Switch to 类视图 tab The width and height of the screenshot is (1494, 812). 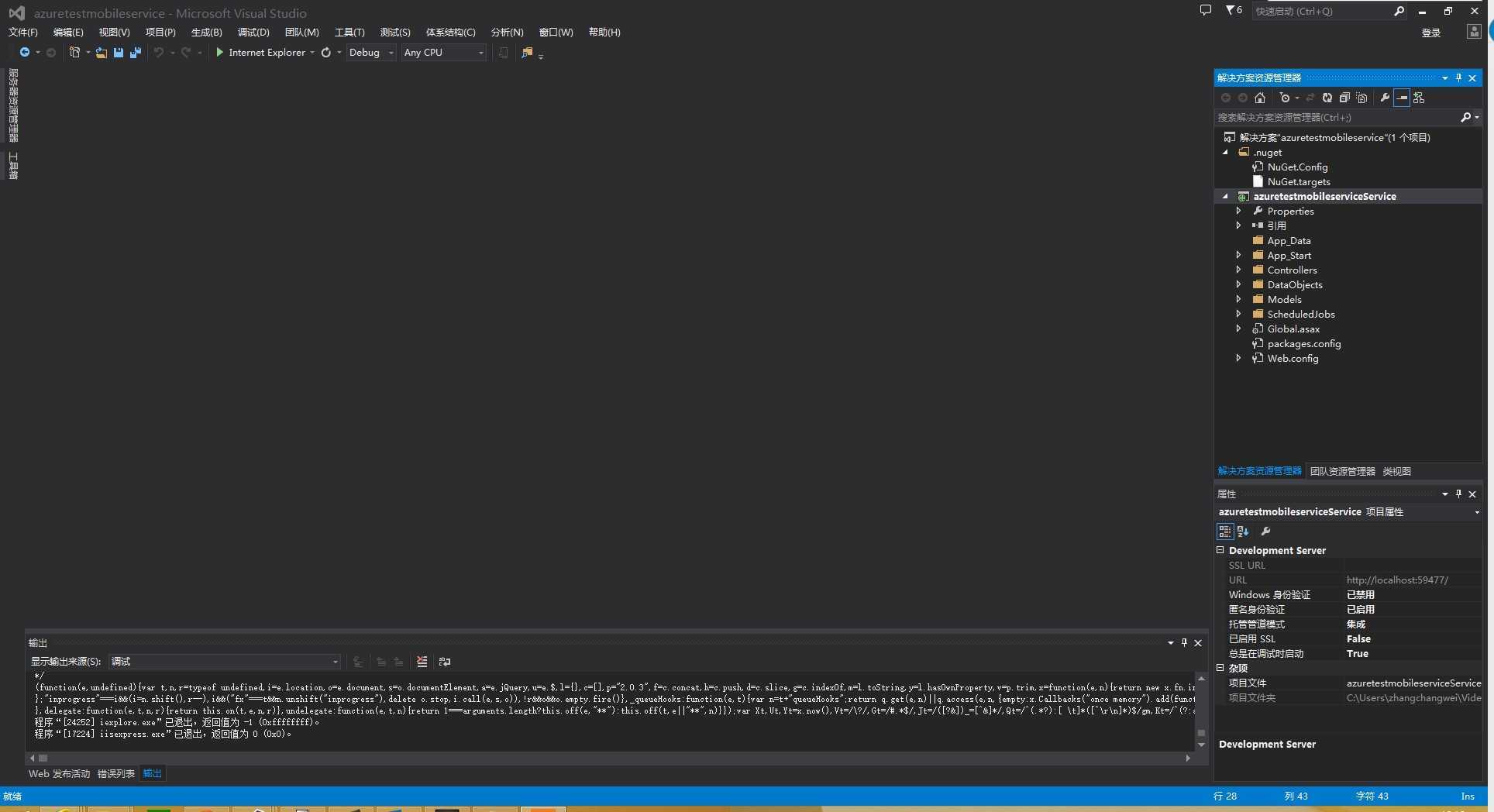click(x=1396, y=471)
